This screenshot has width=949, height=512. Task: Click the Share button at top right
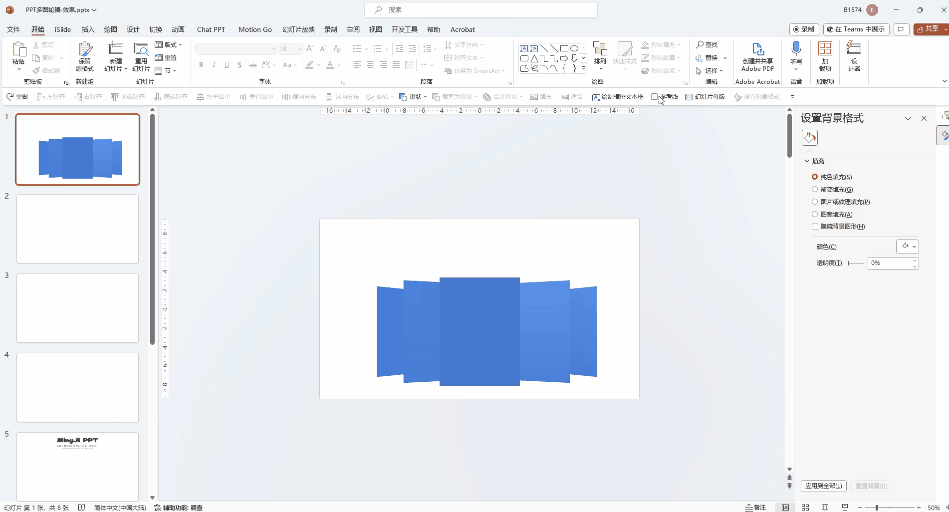[931, 29]
